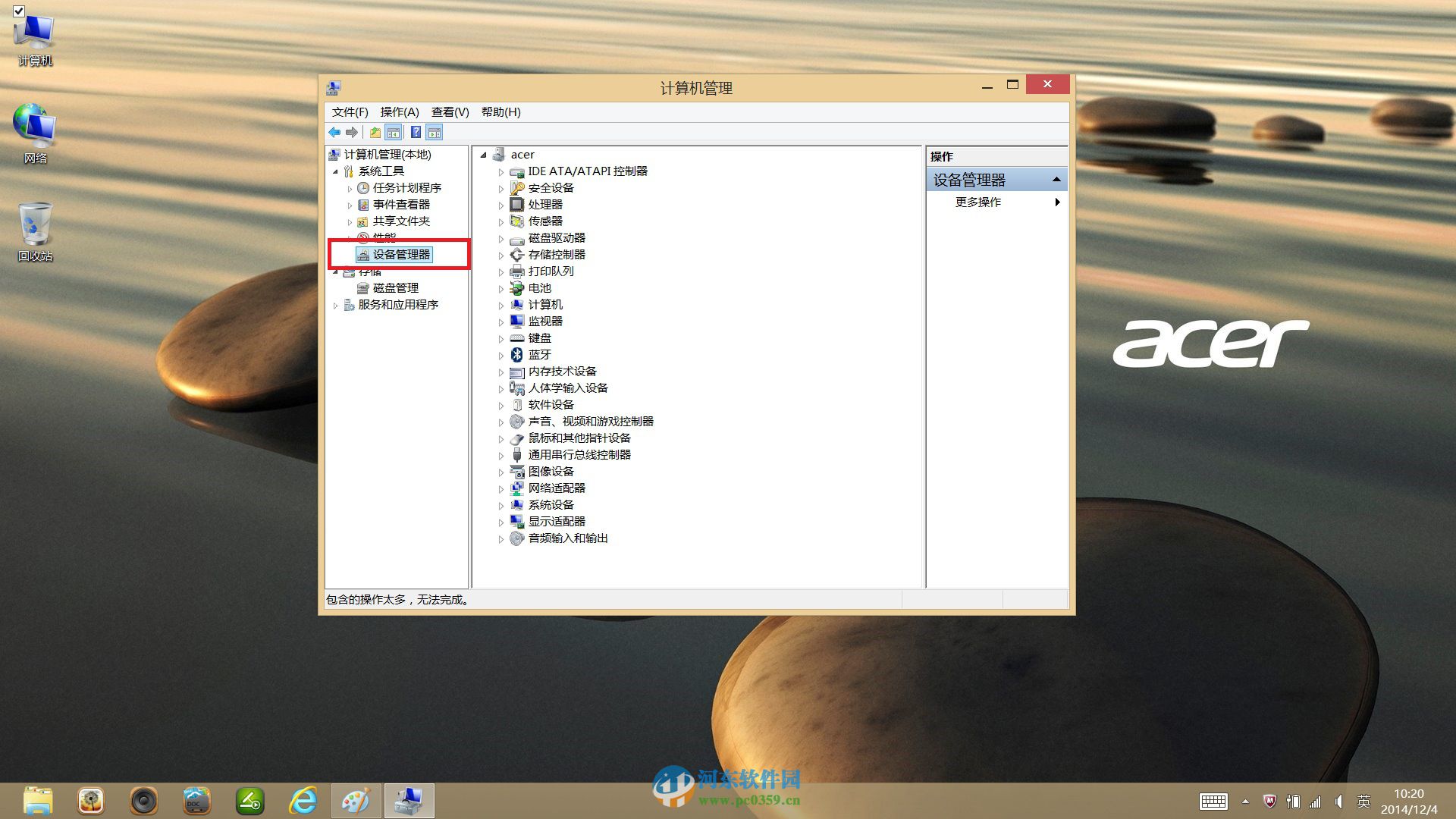Click 更多操作 in the actions pane

coord(977,202)
